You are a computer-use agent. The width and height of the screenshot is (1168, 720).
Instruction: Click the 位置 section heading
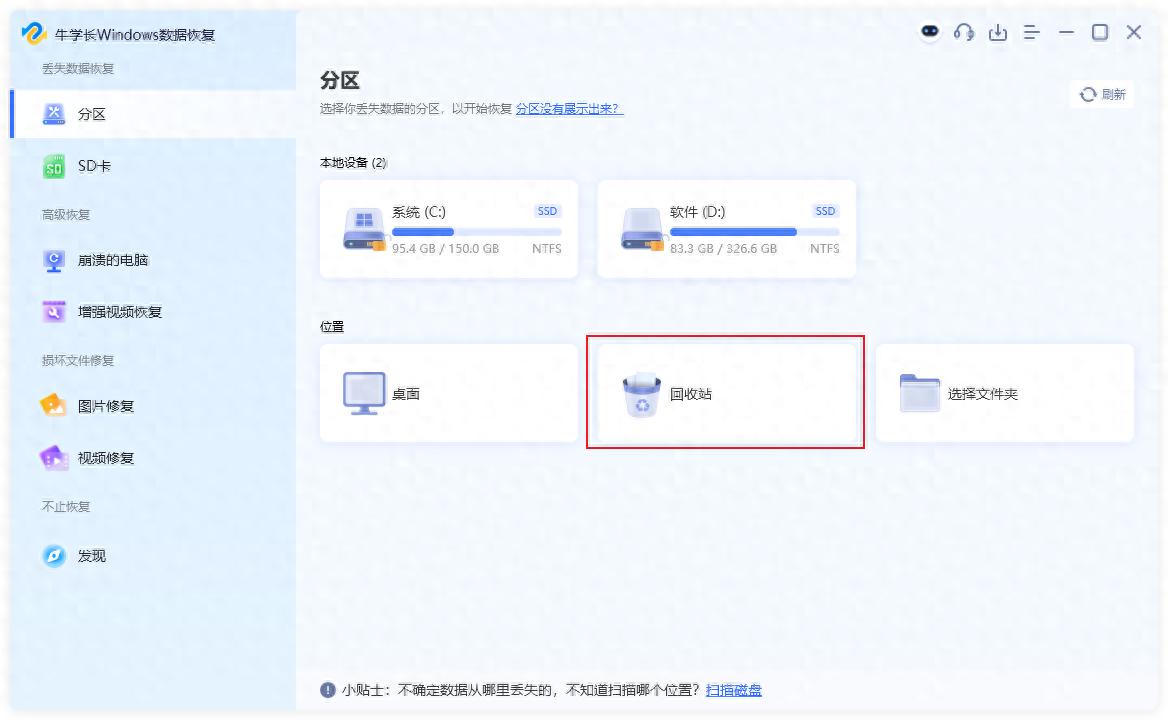coord(332,326)
